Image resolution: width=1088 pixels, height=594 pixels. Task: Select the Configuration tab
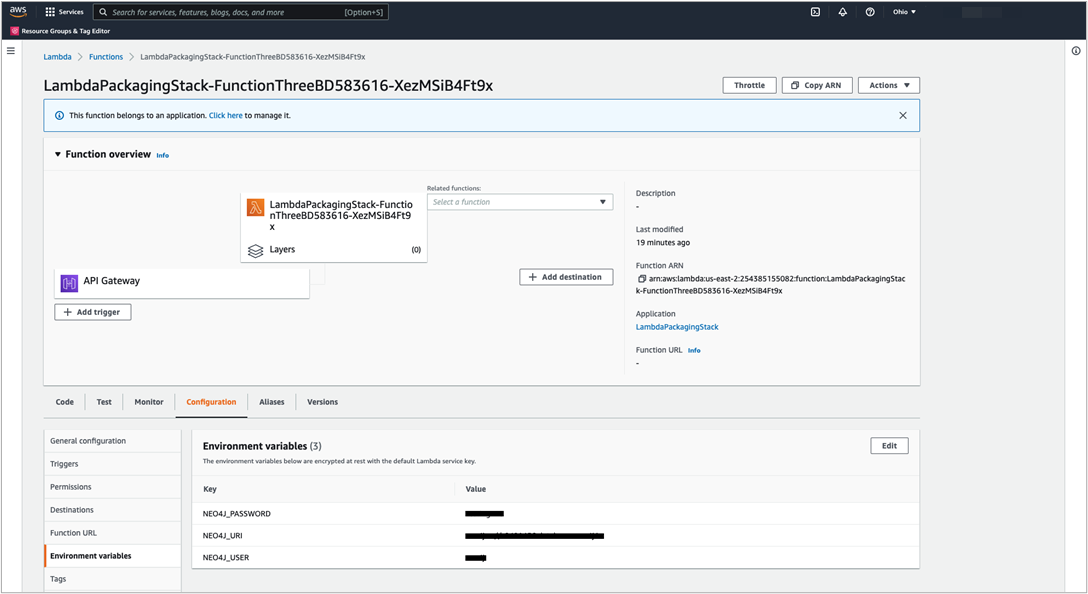[212, 402]
